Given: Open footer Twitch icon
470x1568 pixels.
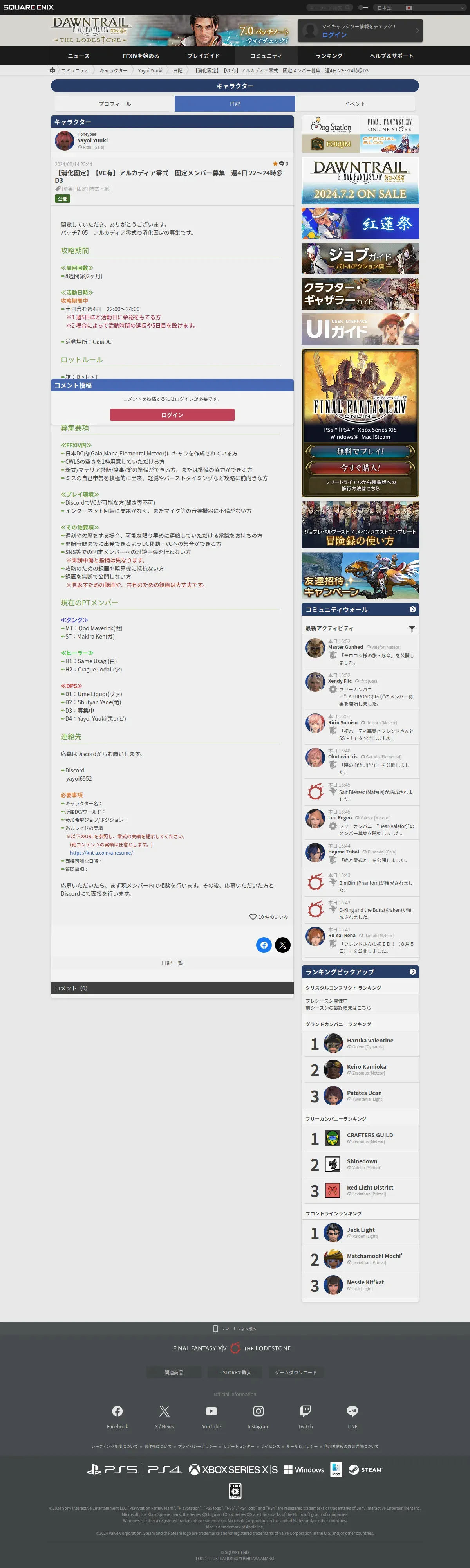Looking at the screenshot, I should coord(305,1411).
